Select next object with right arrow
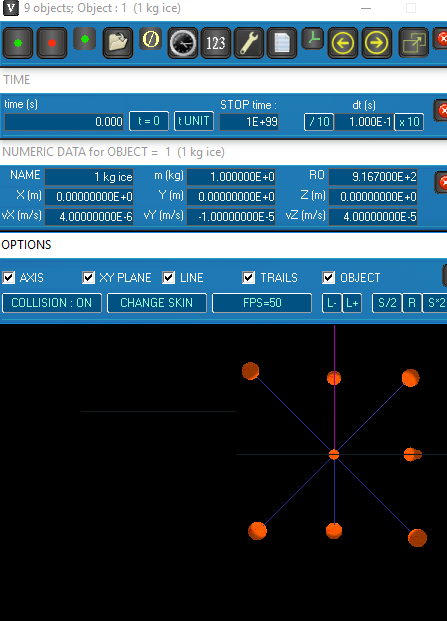Screen dimensions: 447x621 click(377, 43)
